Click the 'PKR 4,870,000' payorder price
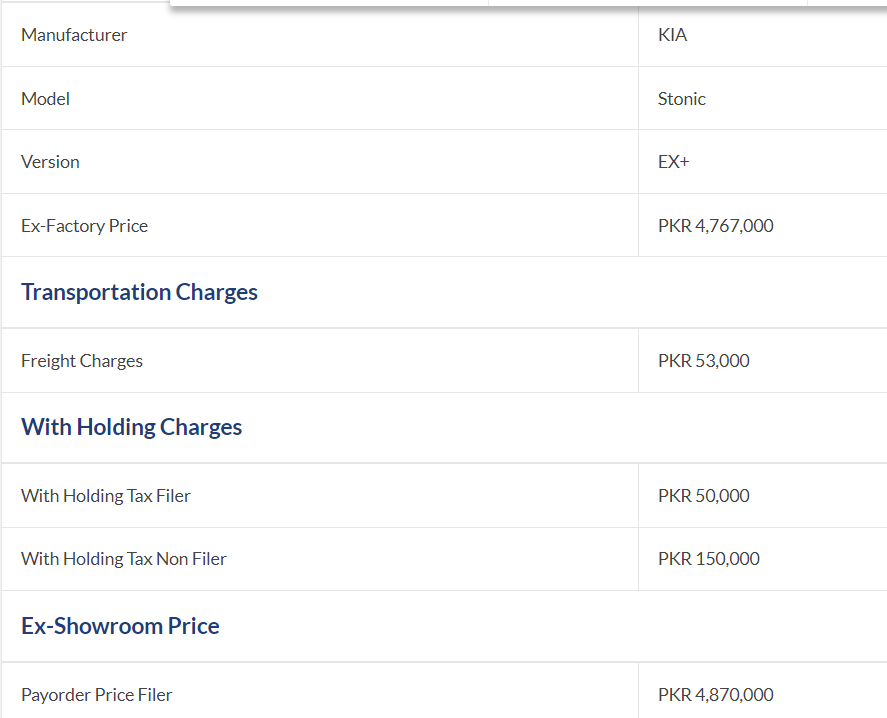Screen dimensions: 887x718 tap(716, 695)
